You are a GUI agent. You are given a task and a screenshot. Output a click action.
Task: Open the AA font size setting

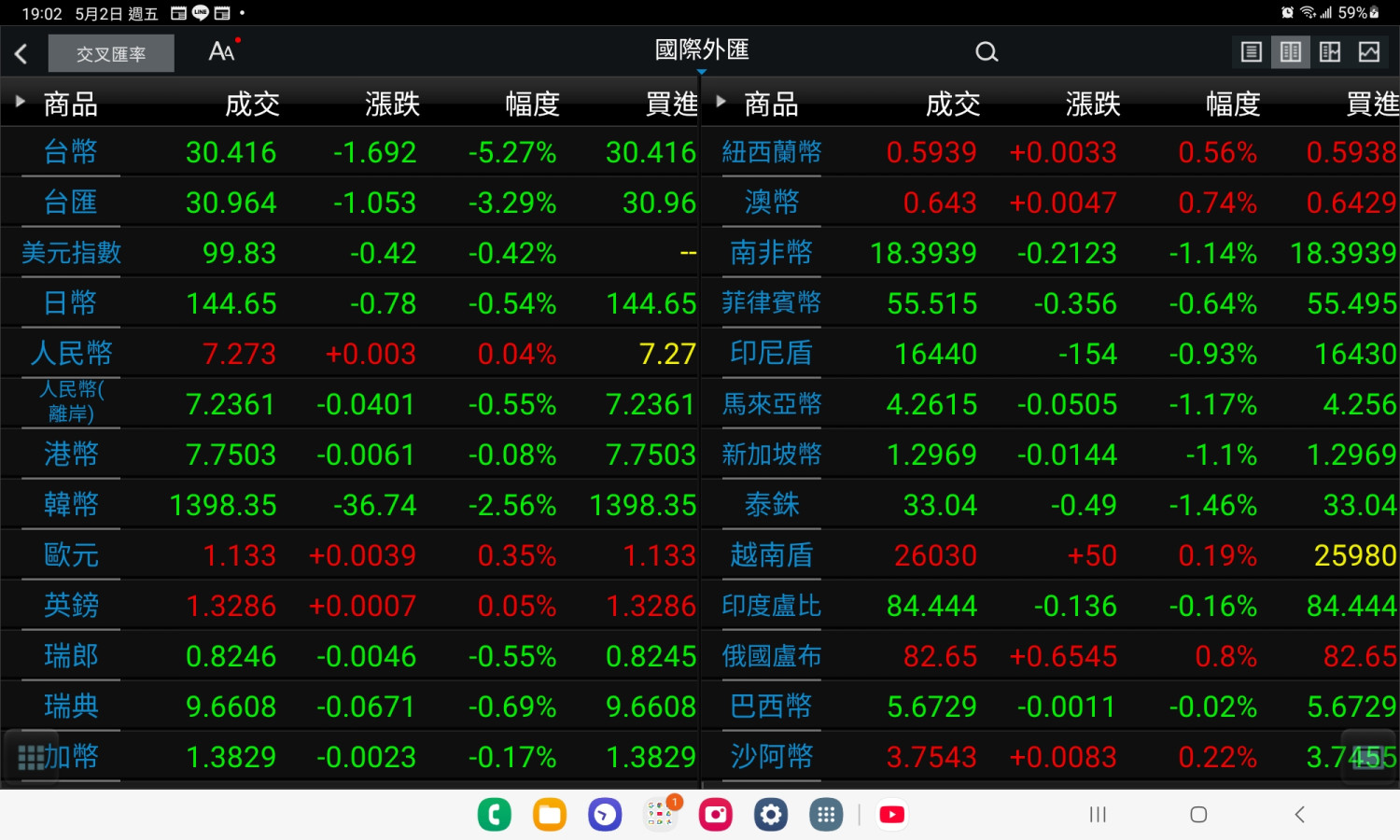tap(222, 51)
